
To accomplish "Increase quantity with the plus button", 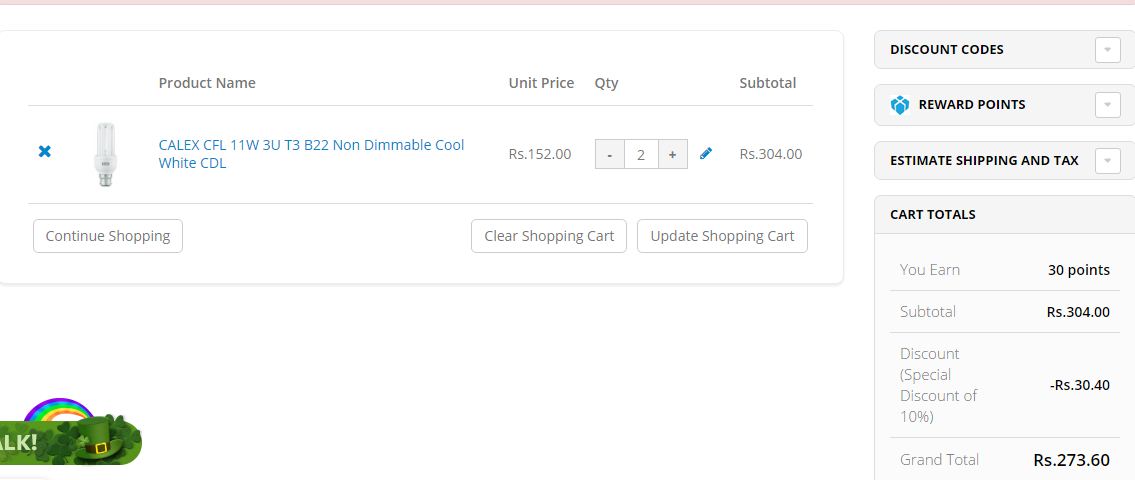I will (672, 155).
